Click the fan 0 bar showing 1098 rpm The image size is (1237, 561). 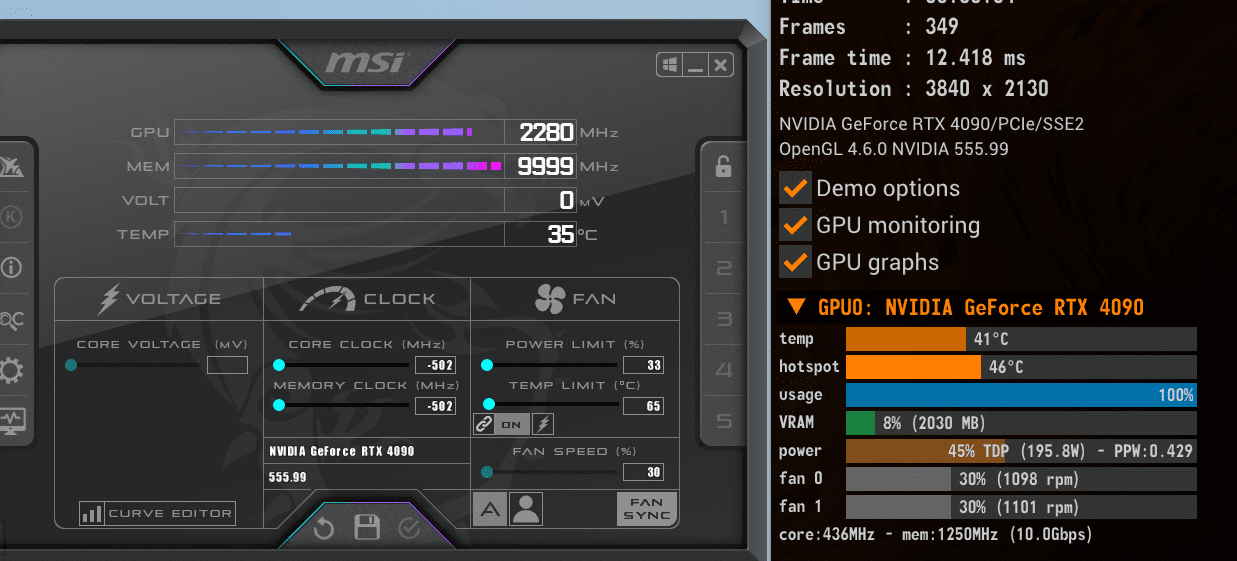pos(1021,479)
